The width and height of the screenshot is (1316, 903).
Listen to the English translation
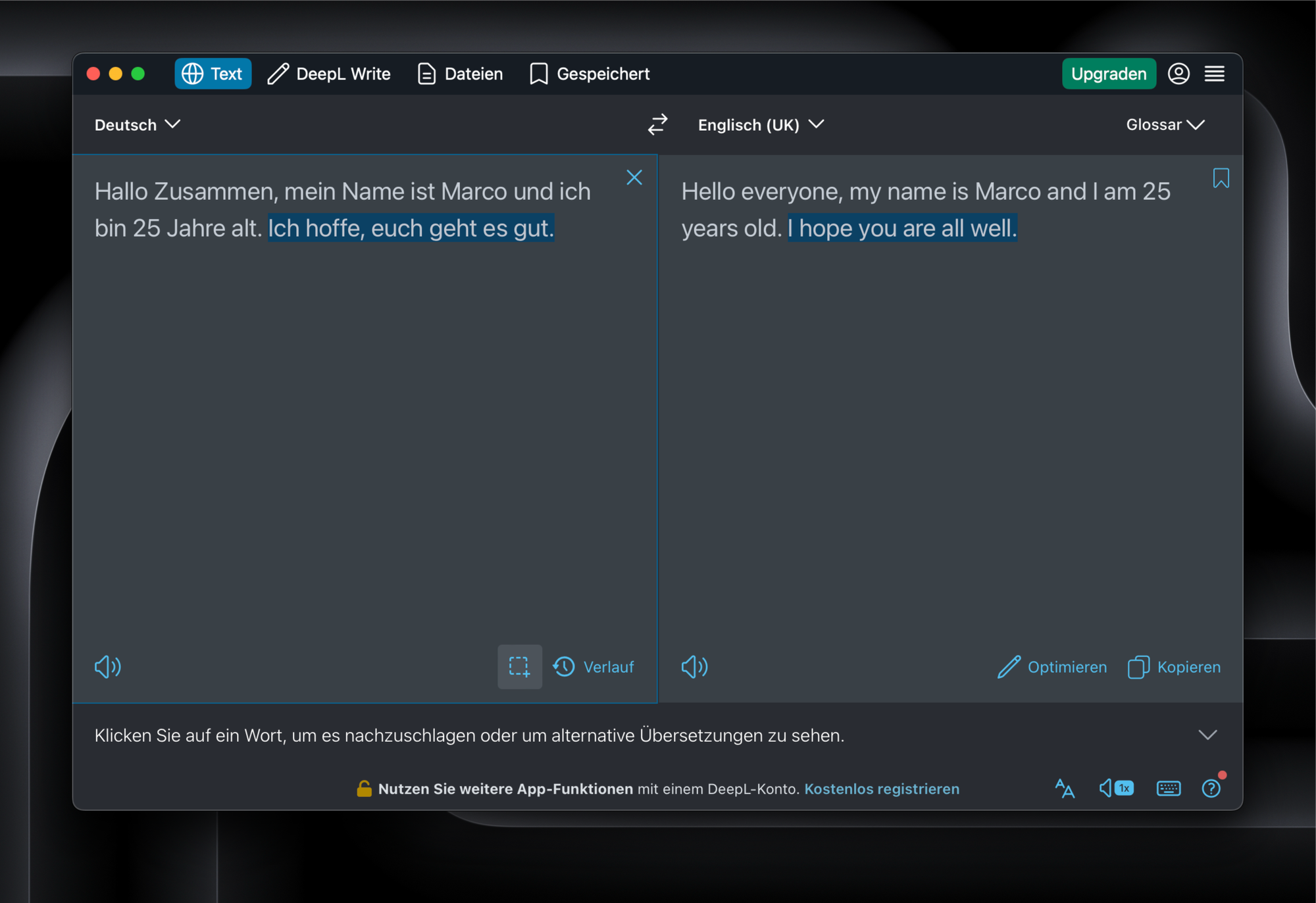pyautogui.click(x=694, y=667)
